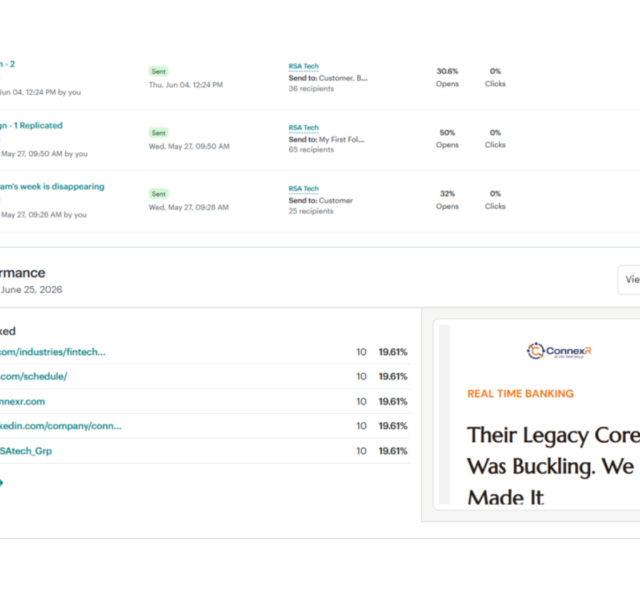
Task: Open the '- 1 Replicated' campaign
Action: coord(31,125)
